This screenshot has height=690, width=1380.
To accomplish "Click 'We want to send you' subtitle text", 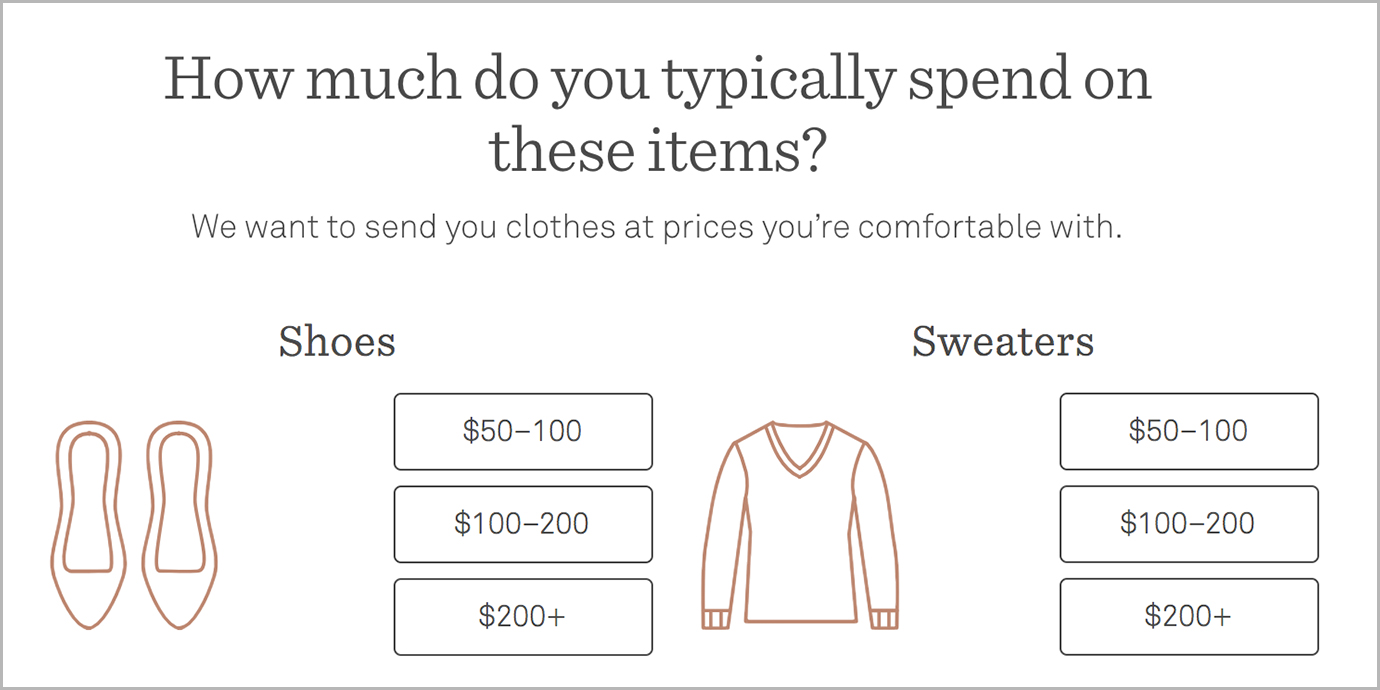I will [345, 226].
